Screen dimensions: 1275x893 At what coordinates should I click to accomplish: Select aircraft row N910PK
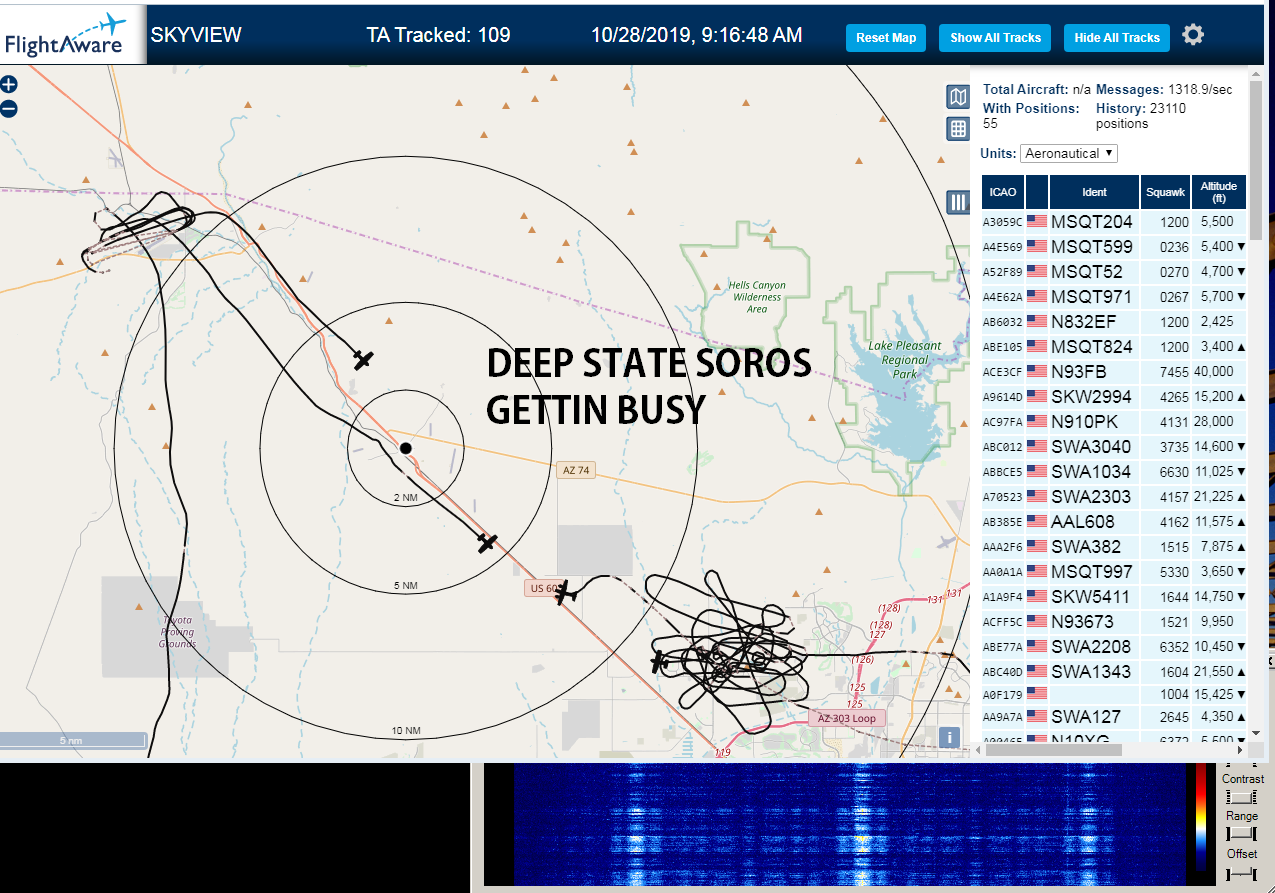tap(1114, 422)
